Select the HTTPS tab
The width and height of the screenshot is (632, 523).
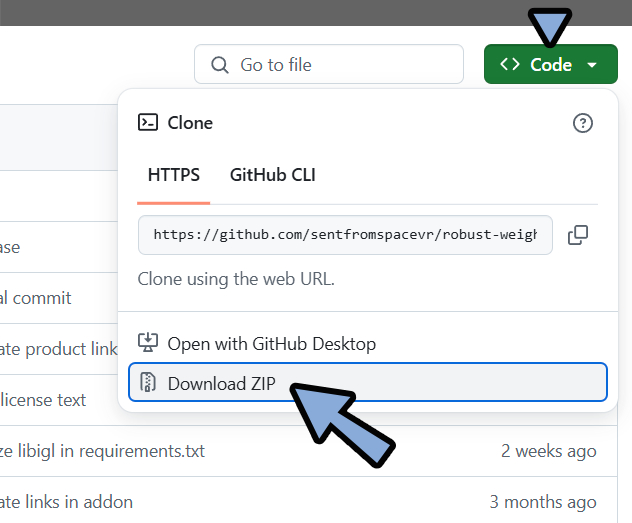(174, 175)
